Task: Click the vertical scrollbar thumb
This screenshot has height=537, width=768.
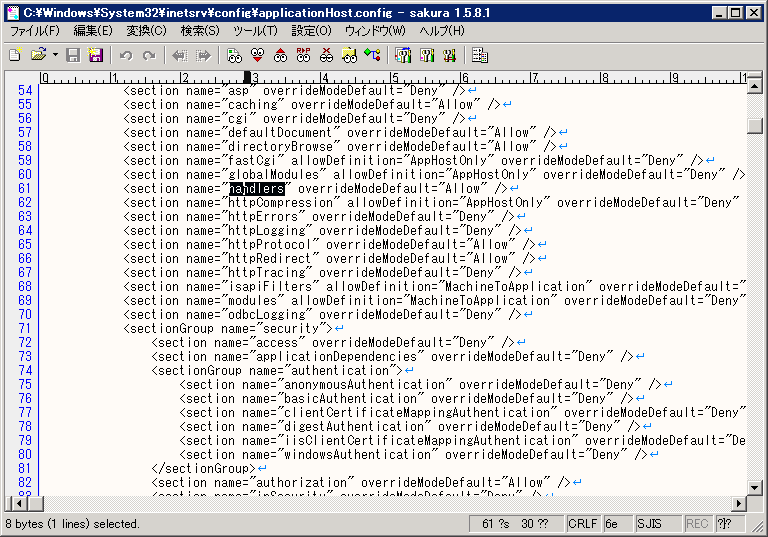Action: [755, 125]
